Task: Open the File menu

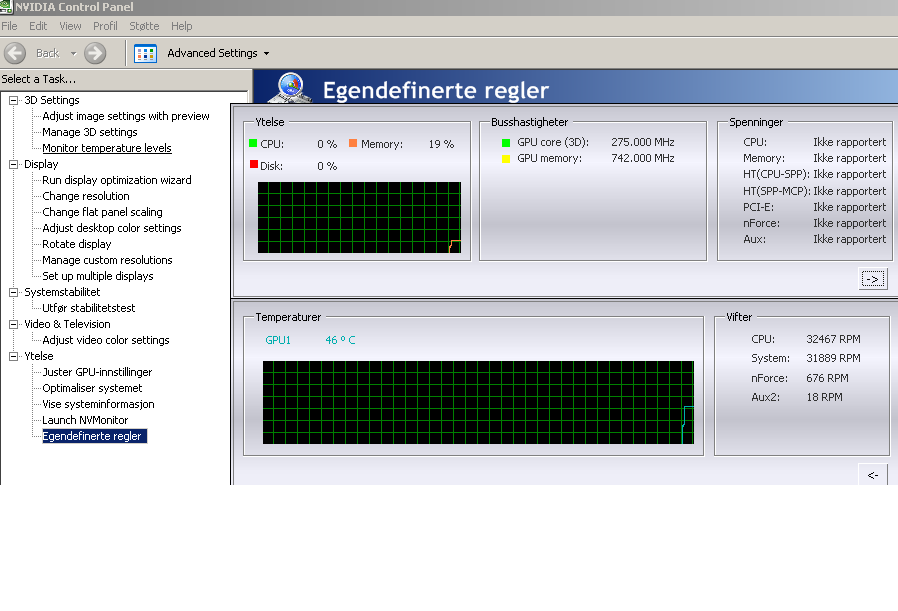Action: point(9,26)
